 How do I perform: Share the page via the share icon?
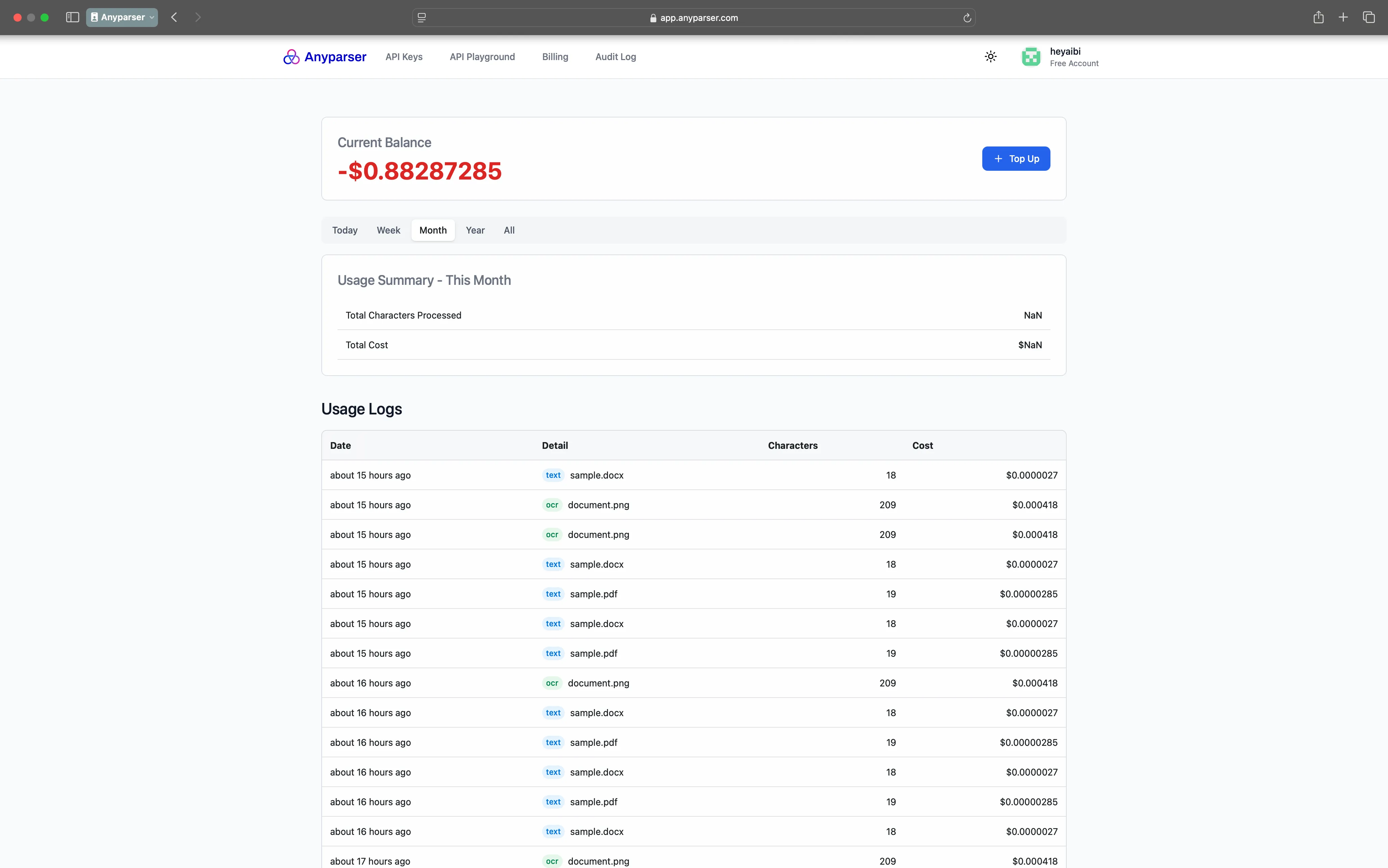[1318, 17]
